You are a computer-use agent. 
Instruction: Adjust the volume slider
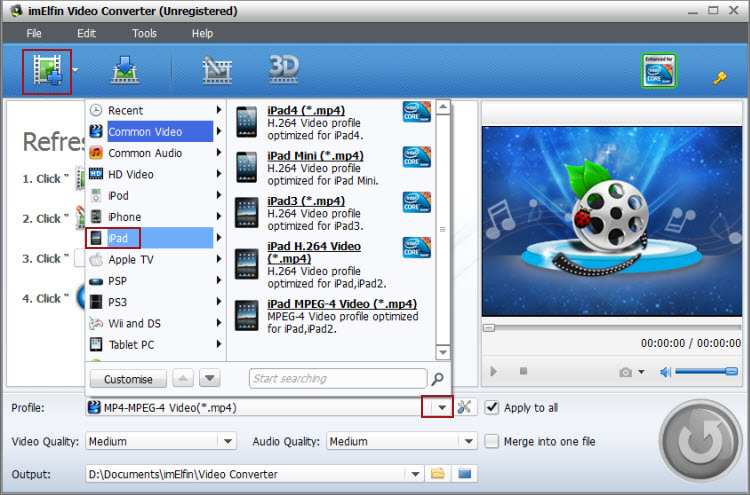(x=706, y=371)
